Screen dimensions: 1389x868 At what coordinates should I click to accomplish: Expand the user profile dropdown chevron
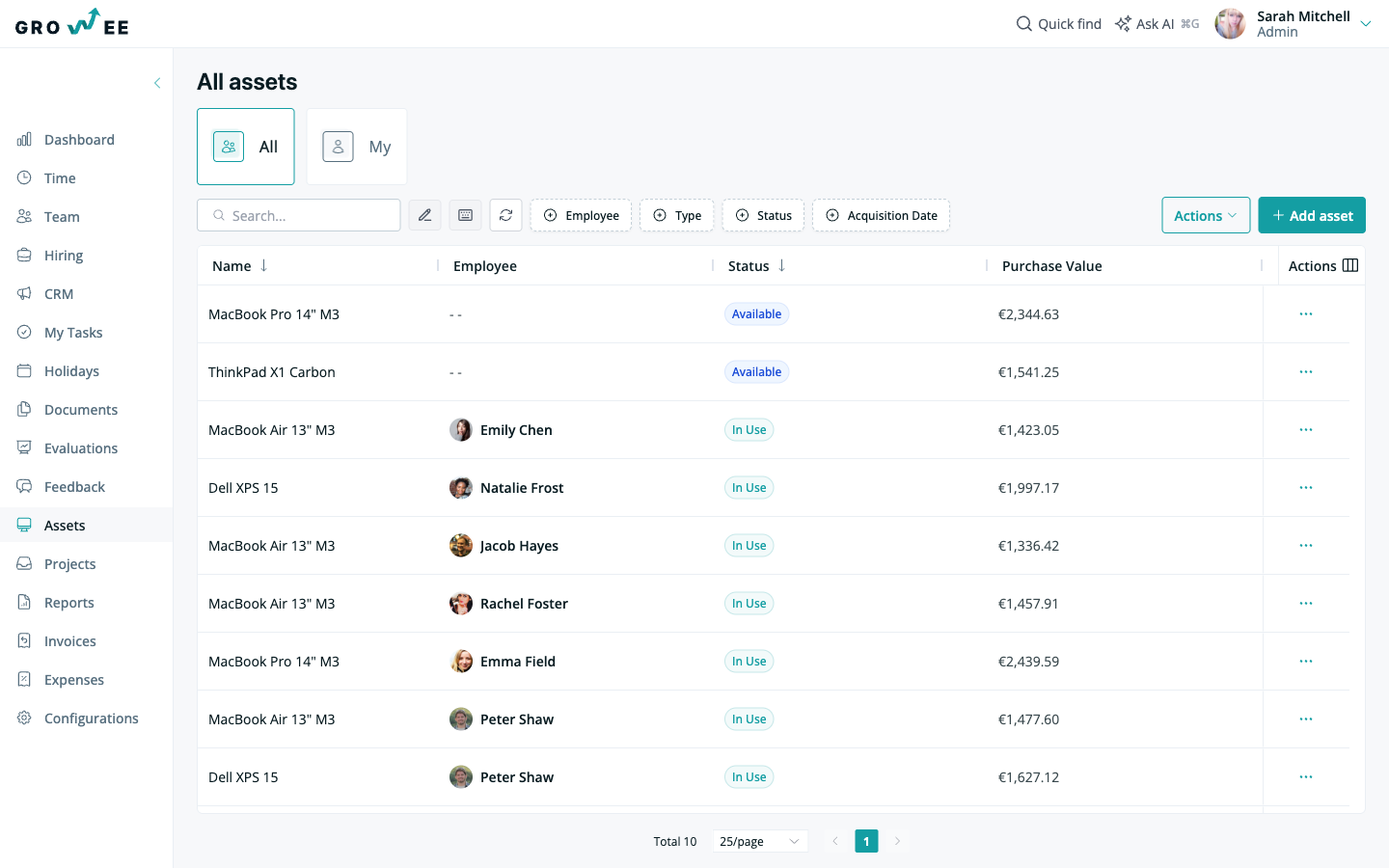(1366, 24)
